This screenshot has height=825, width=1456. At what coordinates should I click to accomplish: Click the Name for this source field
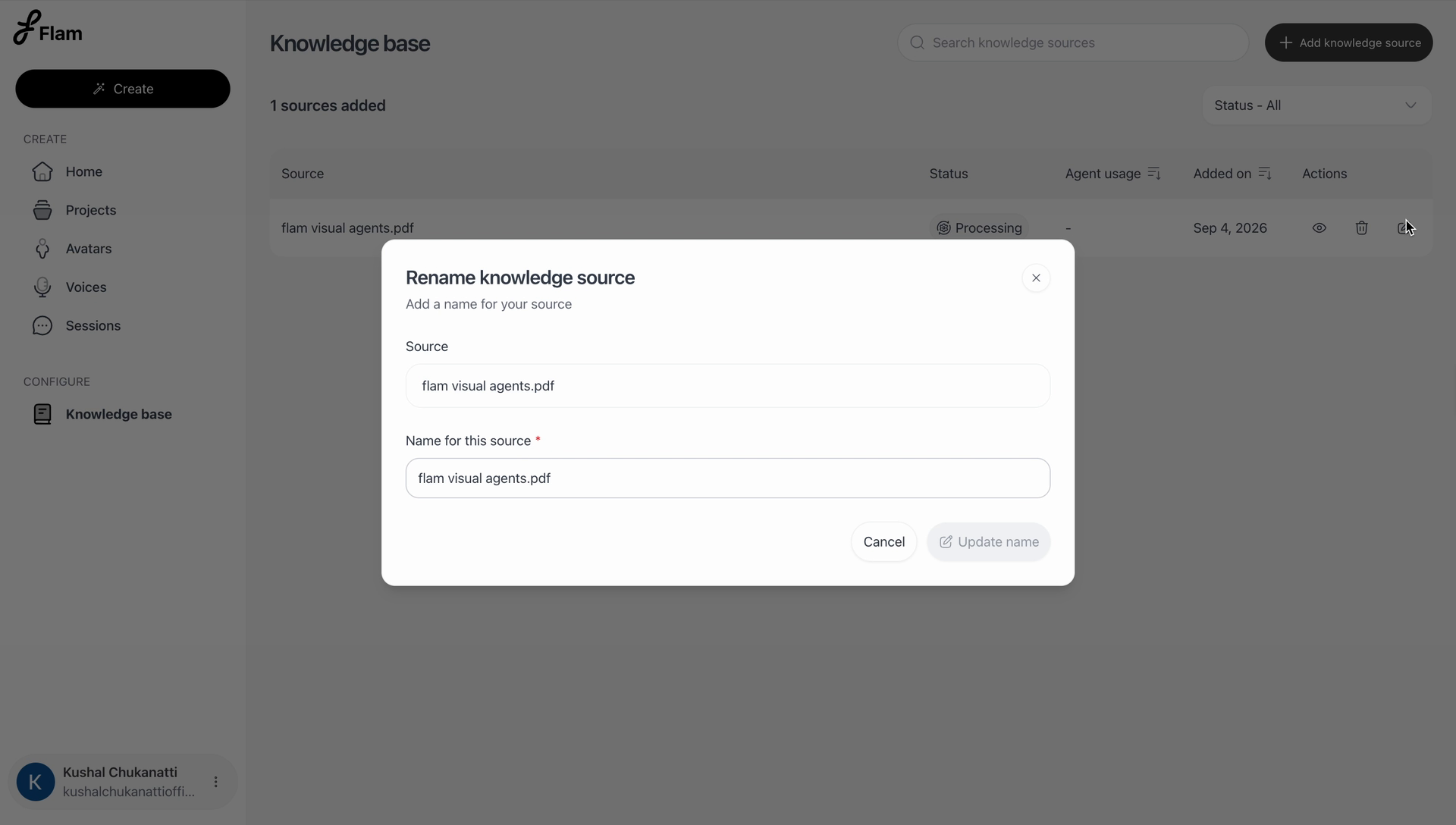727,478
